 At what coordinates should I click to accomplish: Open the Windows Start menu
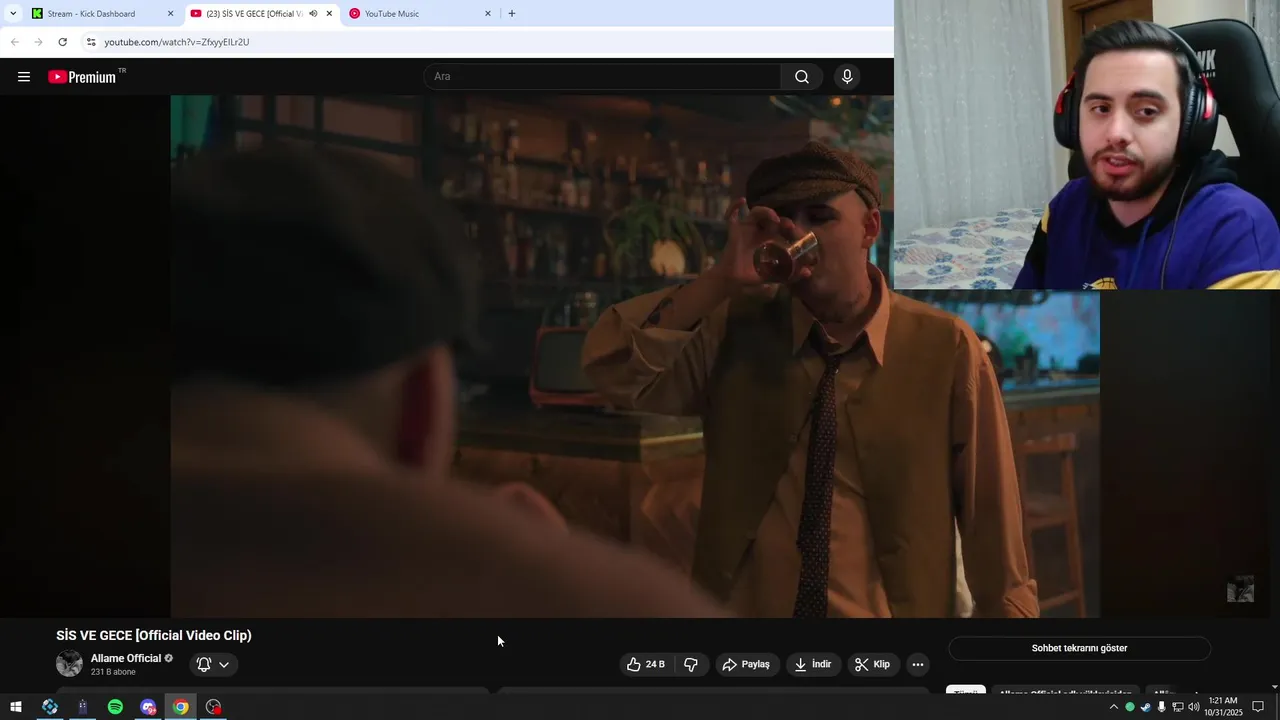click(x=16, y=707)
